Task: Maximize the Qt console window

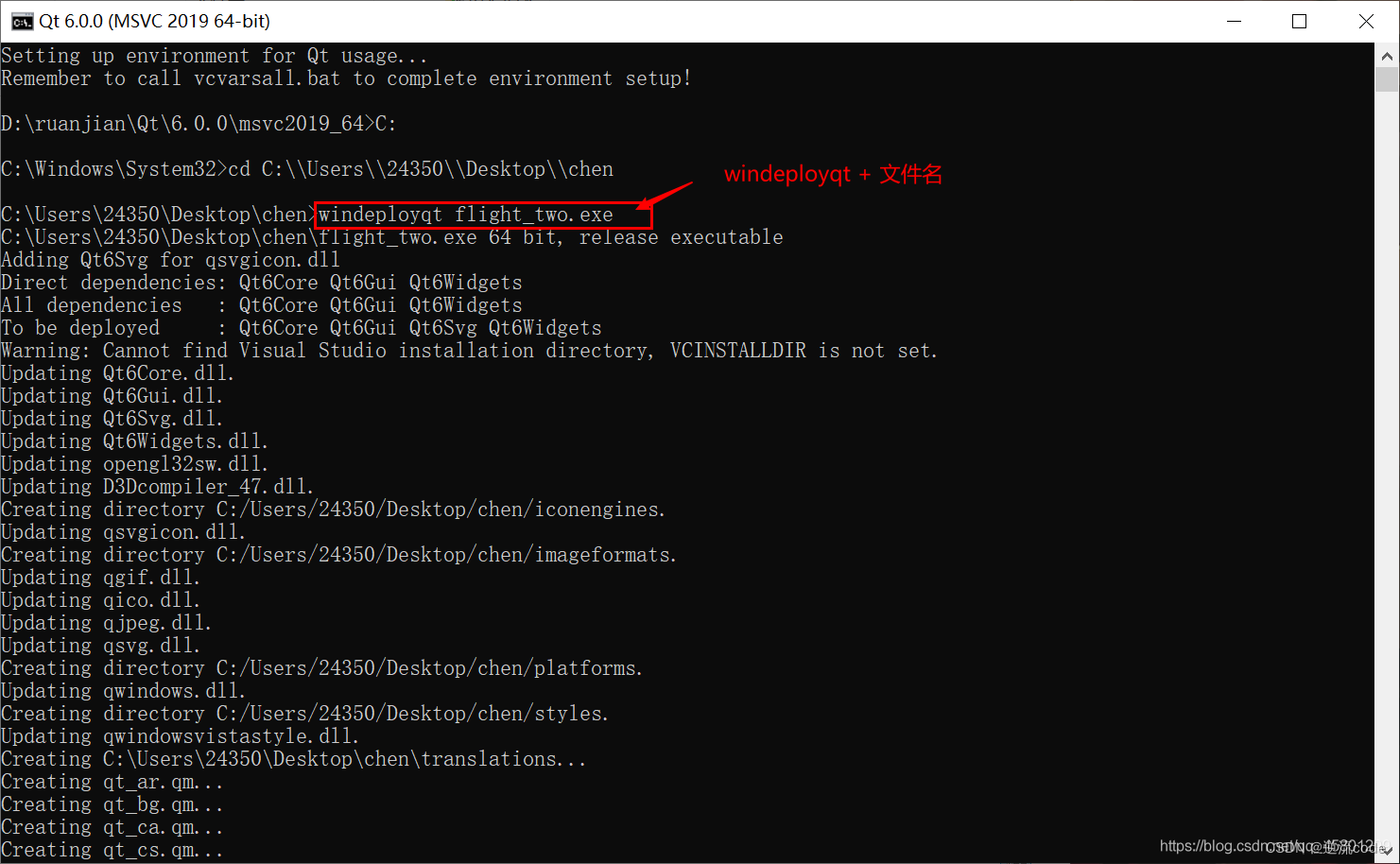Action: (1300, 21)
